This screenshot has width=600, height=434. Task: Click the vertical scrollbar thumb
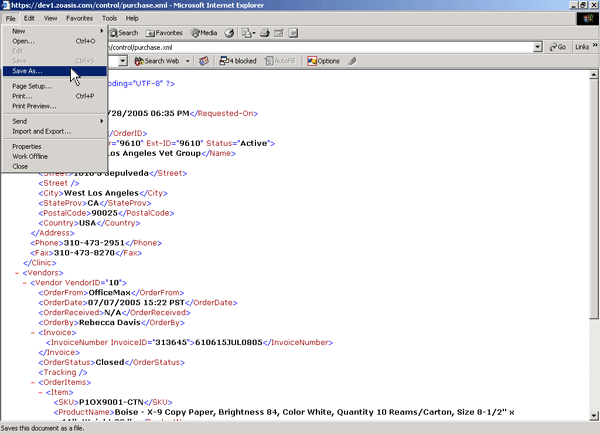point(593,198)
